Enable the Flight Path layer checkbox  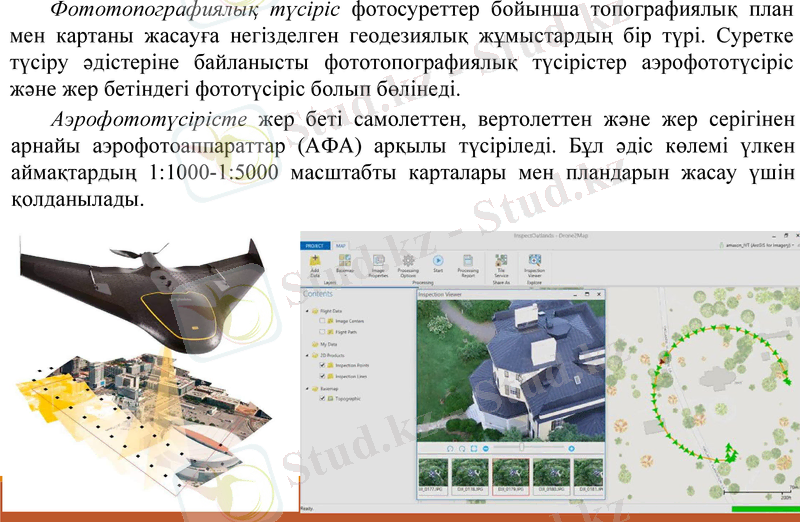coord(322,332)
